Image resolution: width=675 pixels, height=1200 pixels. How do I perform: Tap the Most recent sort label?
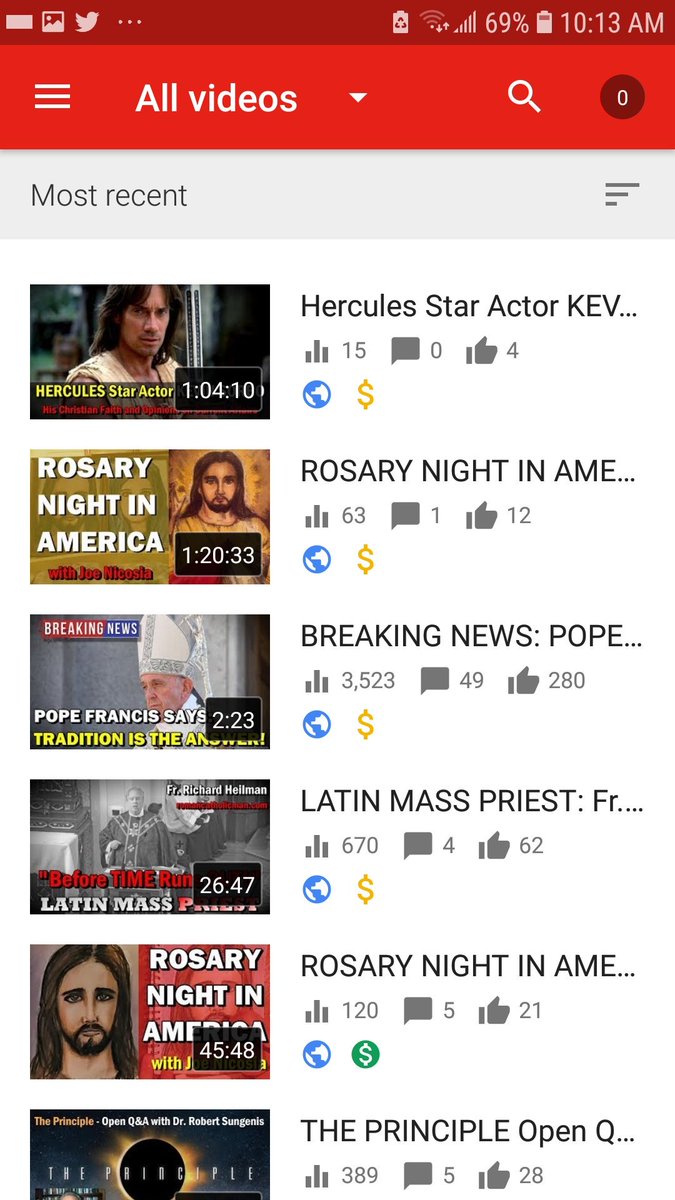click(x=109, y=195)
